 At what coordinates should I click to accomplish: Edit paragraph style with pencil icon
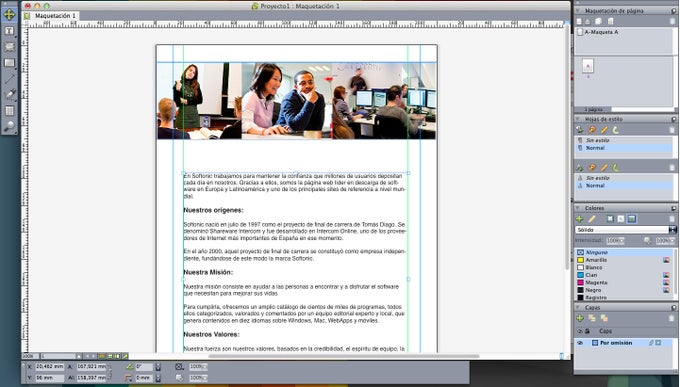(x=604, y=130)
